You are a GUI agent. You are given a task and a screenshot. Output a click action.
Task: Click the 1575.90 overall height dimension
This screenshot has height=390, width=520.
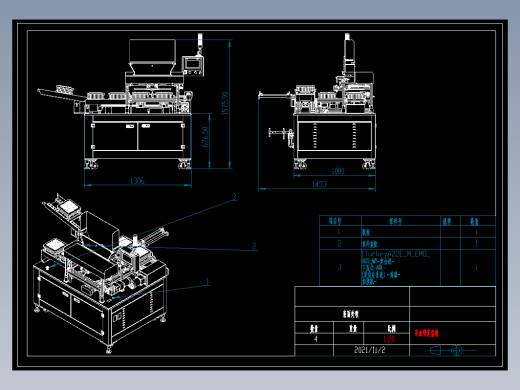click(x=225, y=103)
